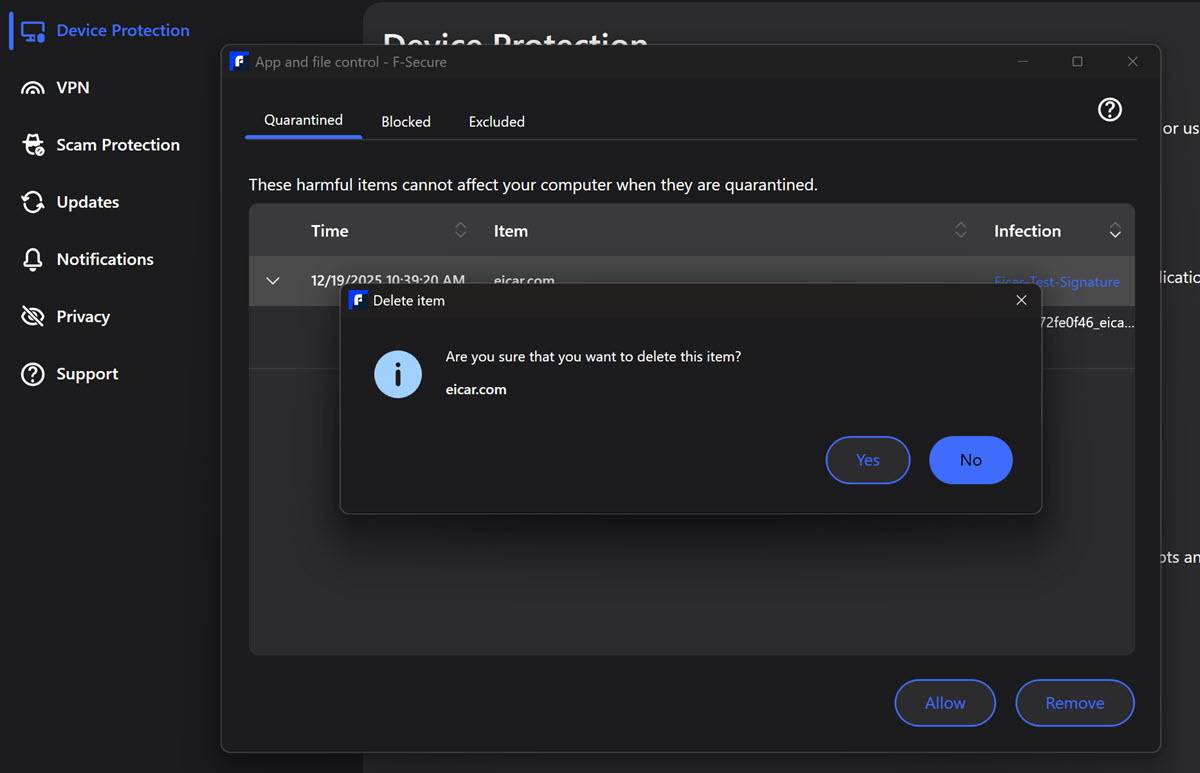Open Notifications using the bell icon

click(x=34, y=258)
